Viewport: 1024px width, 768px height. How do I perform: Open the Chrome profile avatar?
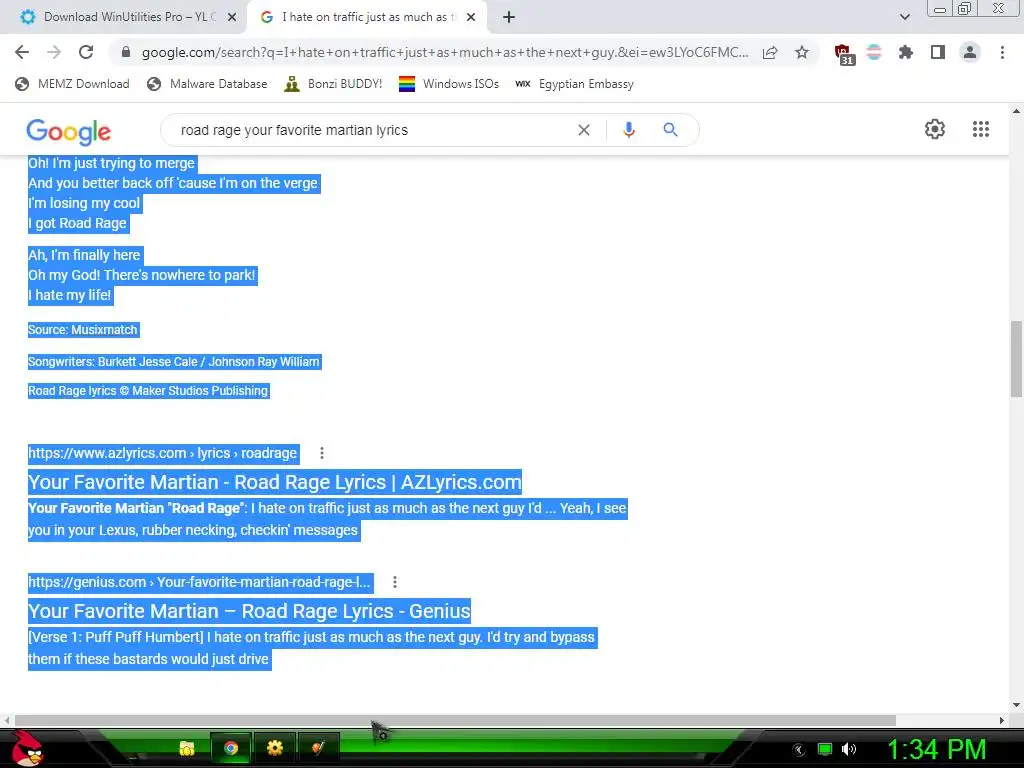pyautogui.click(x=970, y=52)
